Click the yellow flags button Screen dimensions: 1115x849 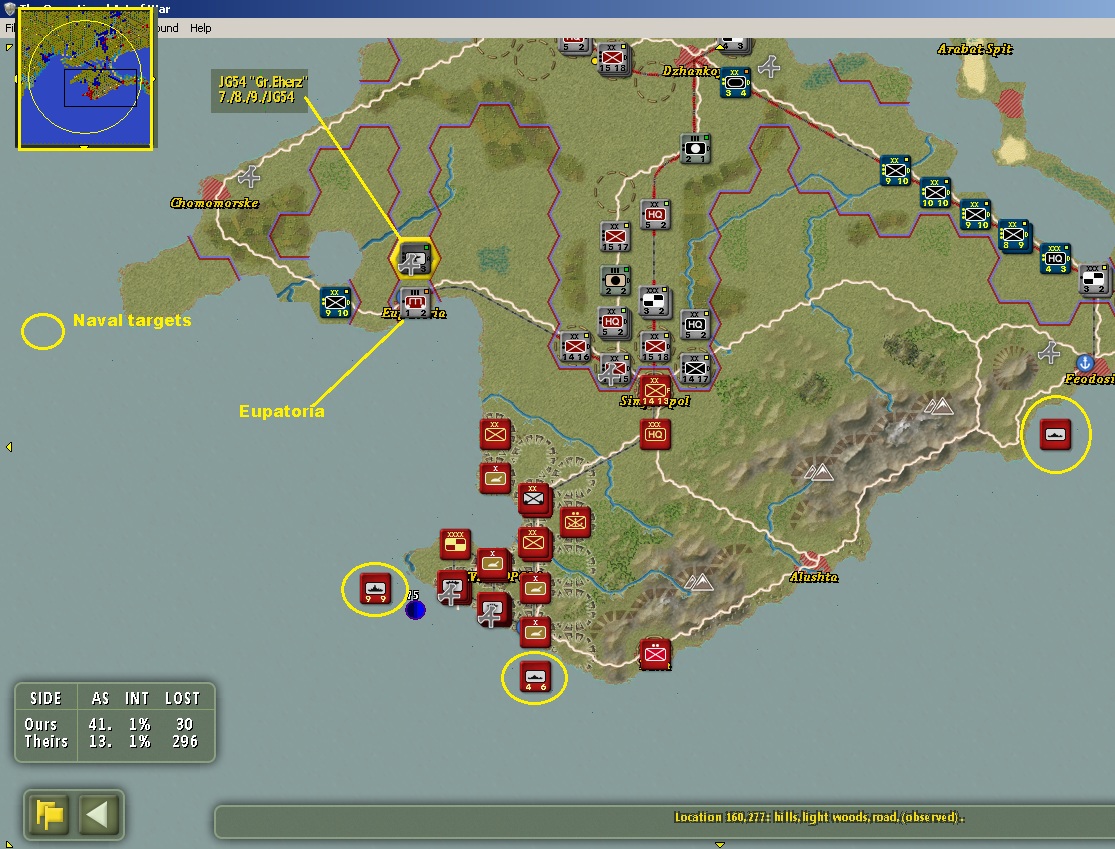pos(49,814)
